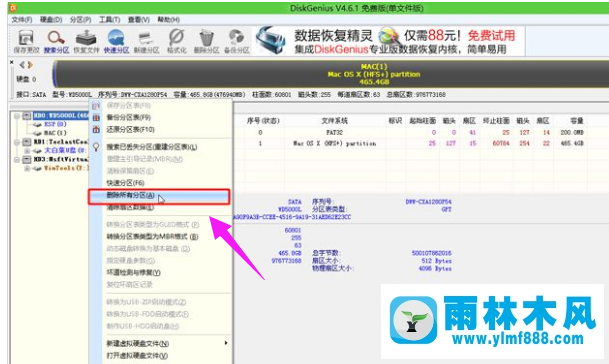Open the 工具(T) menu
The height and width of the screenshot is (364, 609).
point(109,19)
